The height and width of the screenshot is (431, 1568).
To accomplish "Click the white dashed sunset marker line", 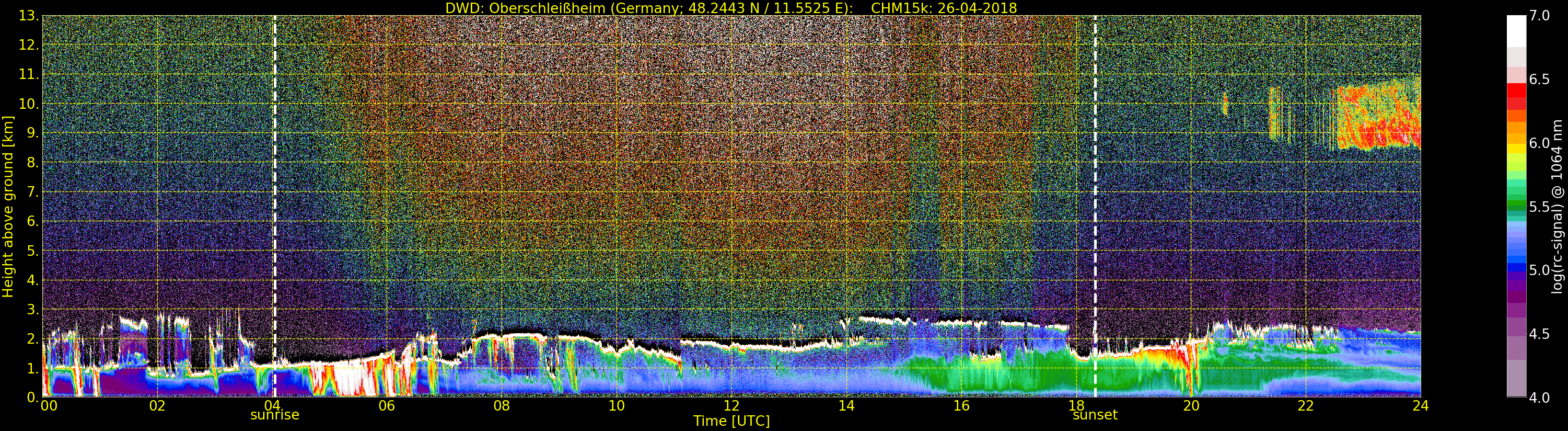I will [x=1095, y=206].
